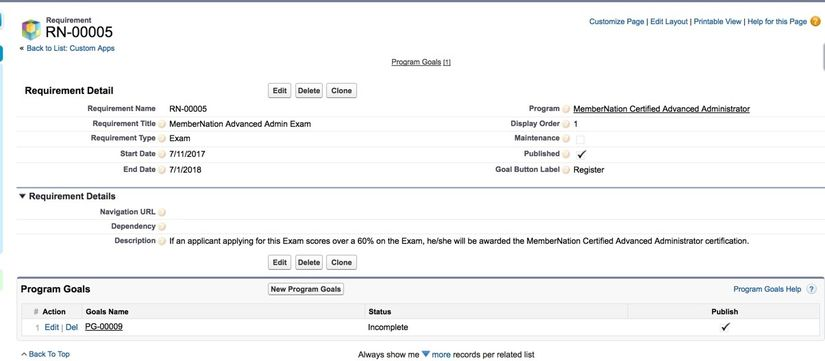Click help bubble next to Requirement Type

(x=162, y=138)
